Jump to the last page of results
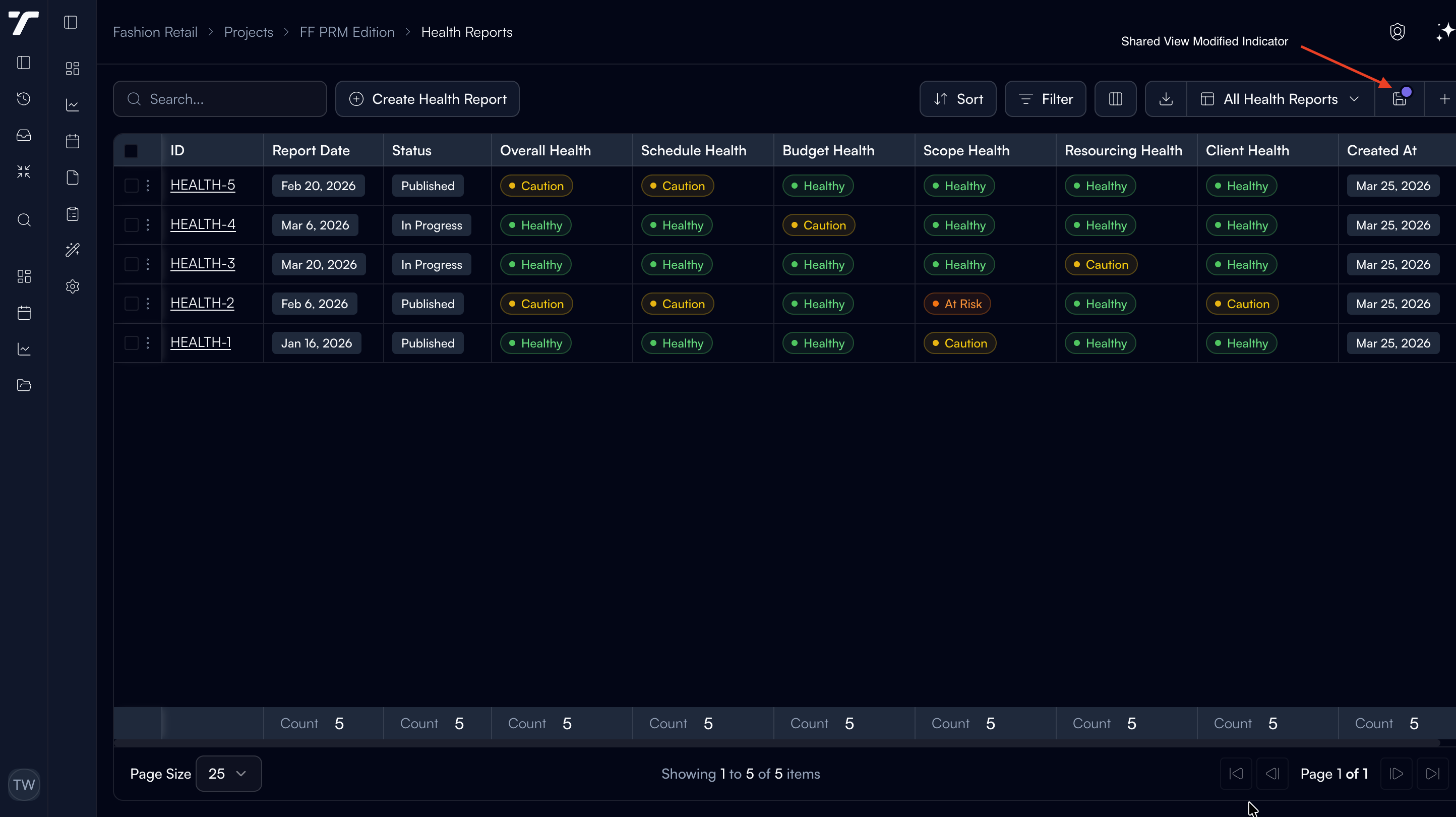 [1432, 774]
